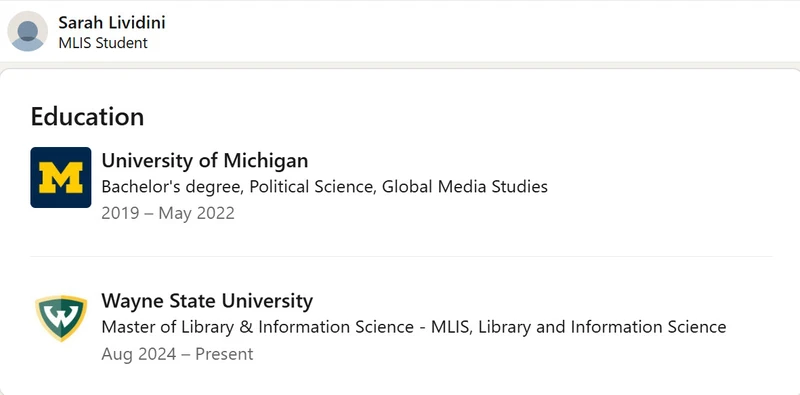Screen dimensions: 800x395
Task: Click the divider between education entries
Action: pos(401,256)
